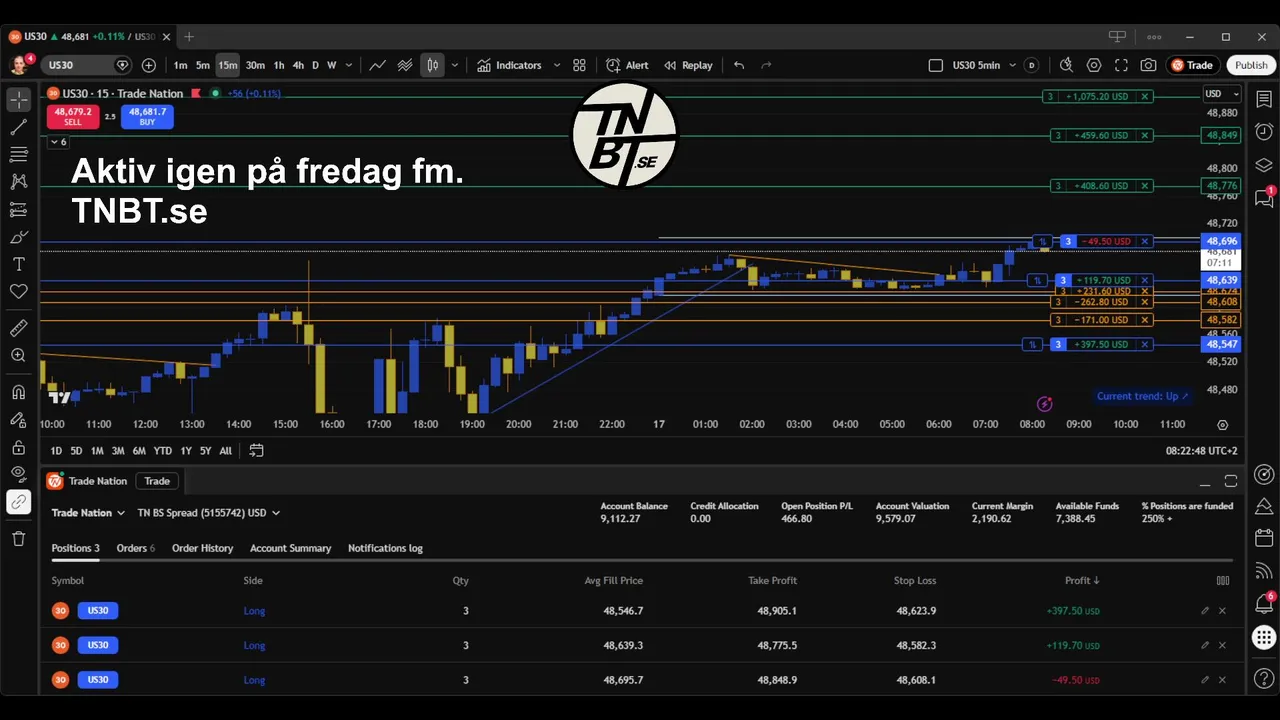Open the patterns drawing tool
This screenshot has height=720, width=1280.
[18, 182]
